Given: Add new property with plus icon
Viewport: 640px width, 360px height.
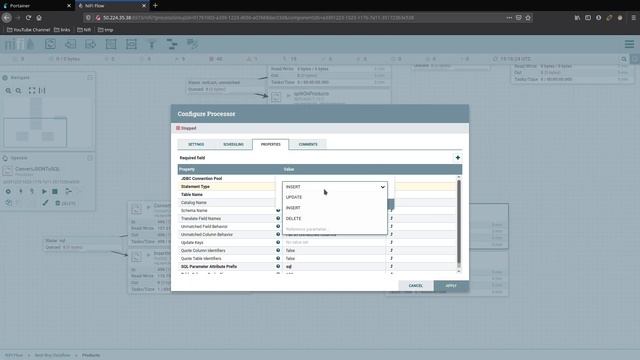Looking at the screenshot, I should (458, 158).
